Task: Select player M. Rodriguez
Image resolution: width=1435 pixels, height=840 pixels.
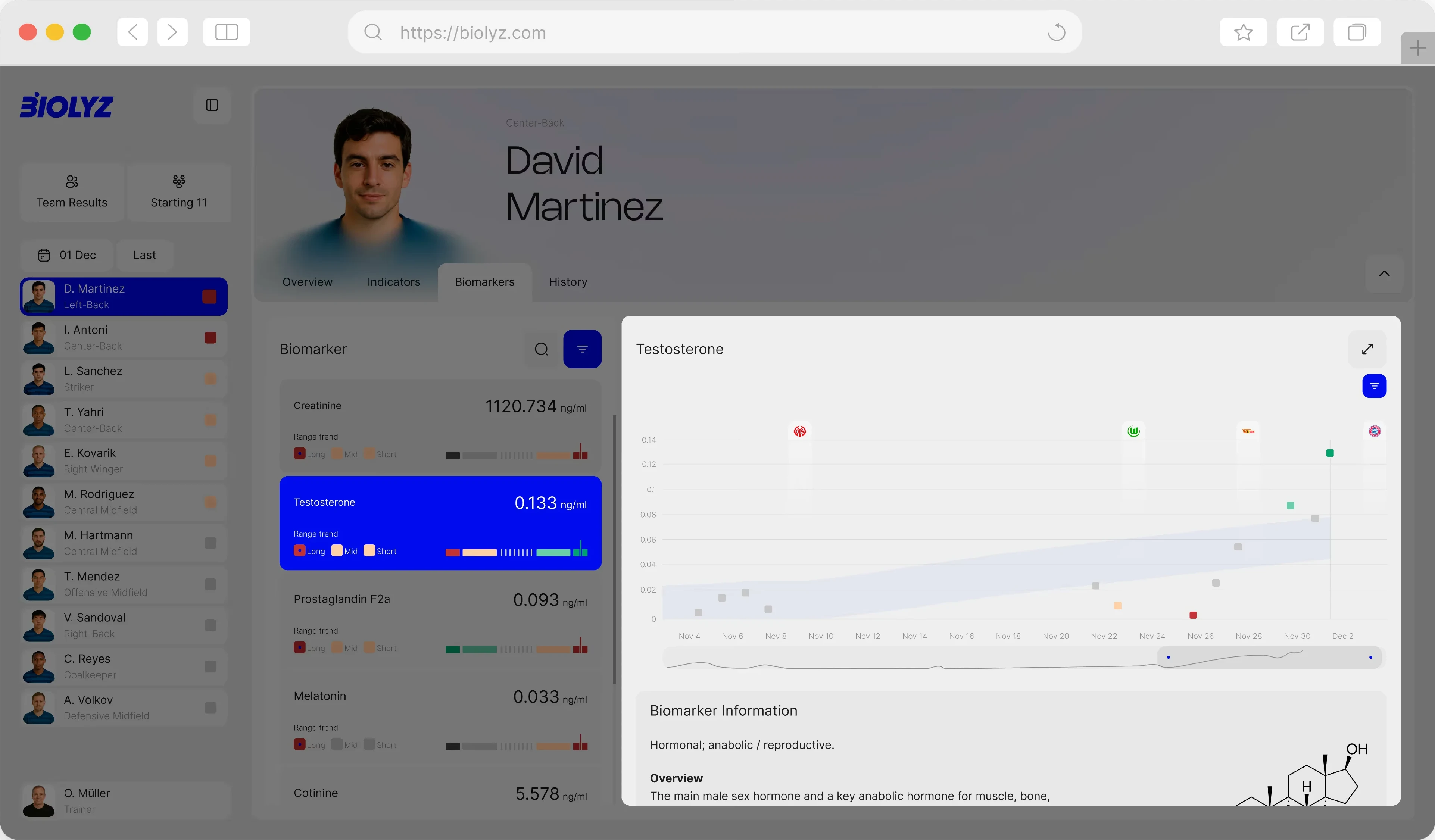Action: click(x=124, y=502)
